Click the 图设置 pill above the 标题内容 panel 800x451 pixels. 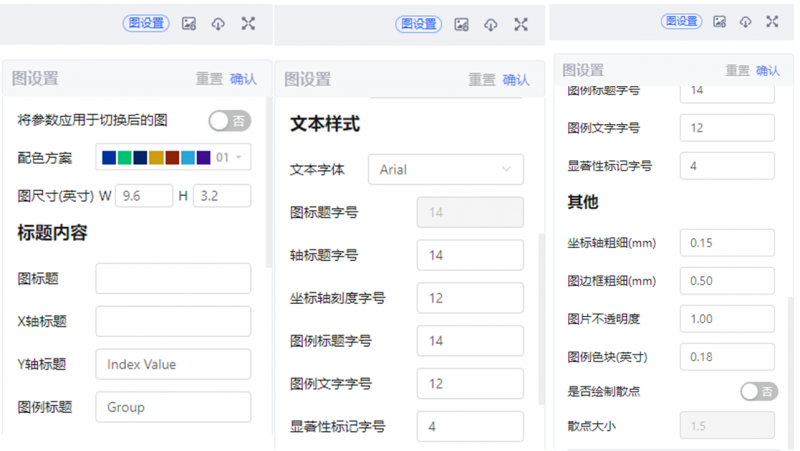pyautogui.click(x=146, y=24)
